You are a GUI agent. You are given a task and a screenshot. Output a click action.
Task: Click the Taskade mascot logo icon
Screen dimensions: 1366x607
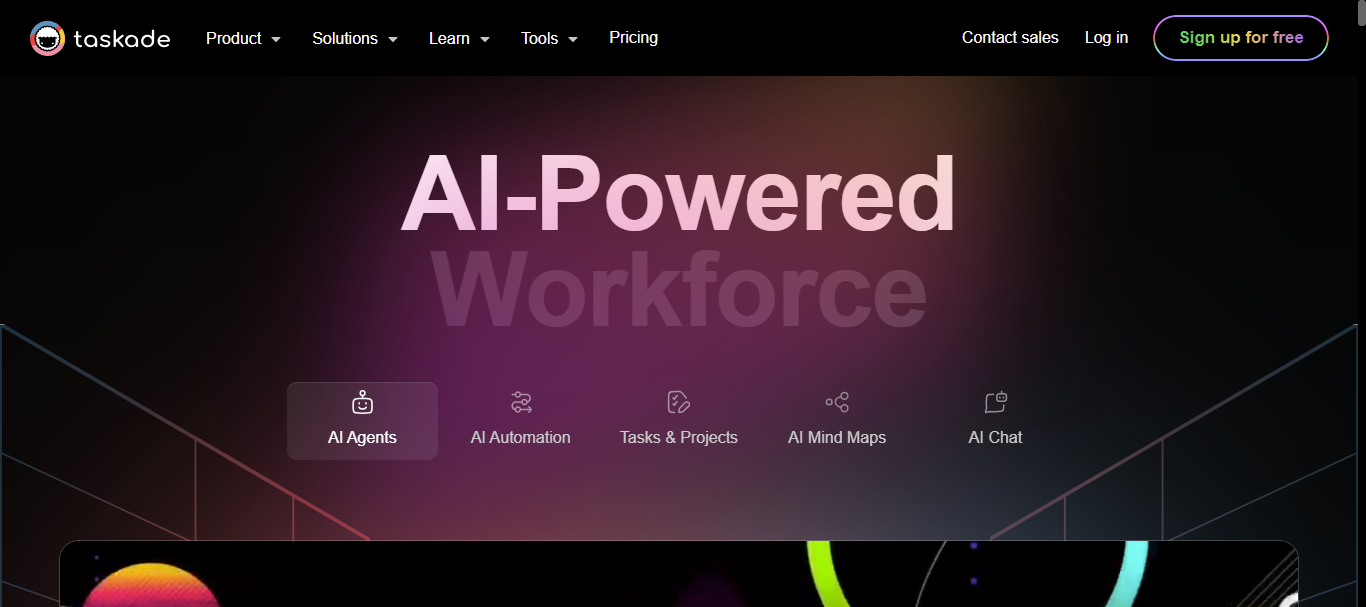tap(47, 38)
